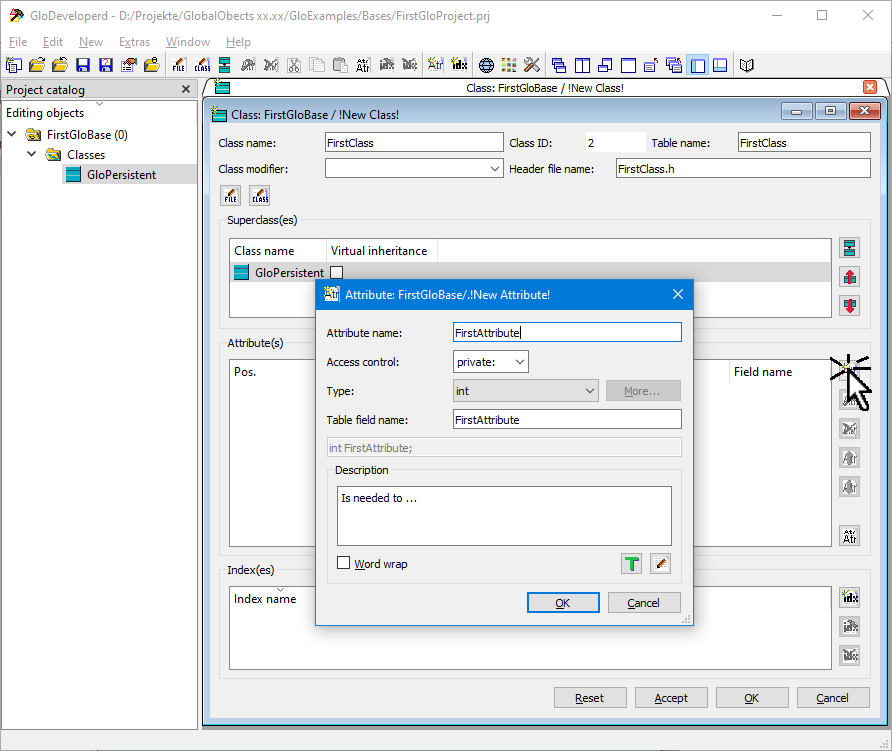The image size is (892, 751).
Task: Click the Accept button in class window
Action: pos(670,698)
